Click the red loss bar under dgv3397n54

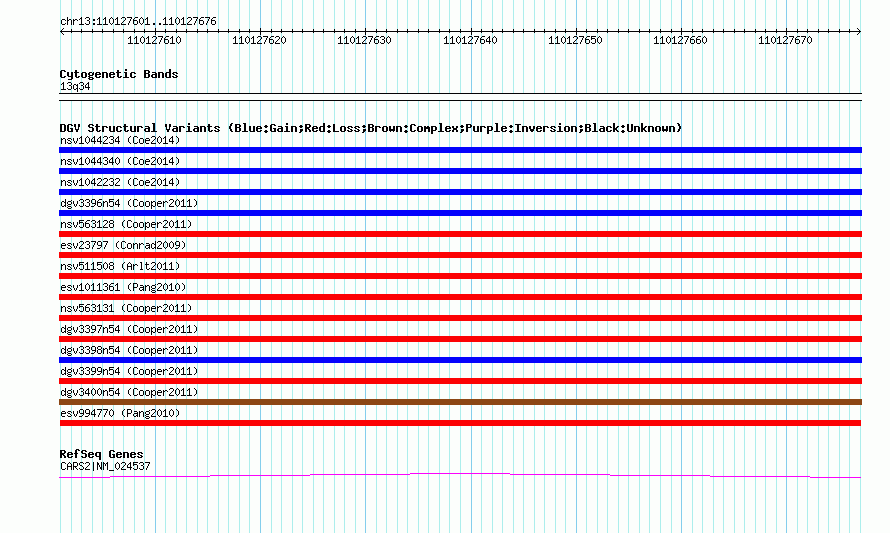(460, 339)
